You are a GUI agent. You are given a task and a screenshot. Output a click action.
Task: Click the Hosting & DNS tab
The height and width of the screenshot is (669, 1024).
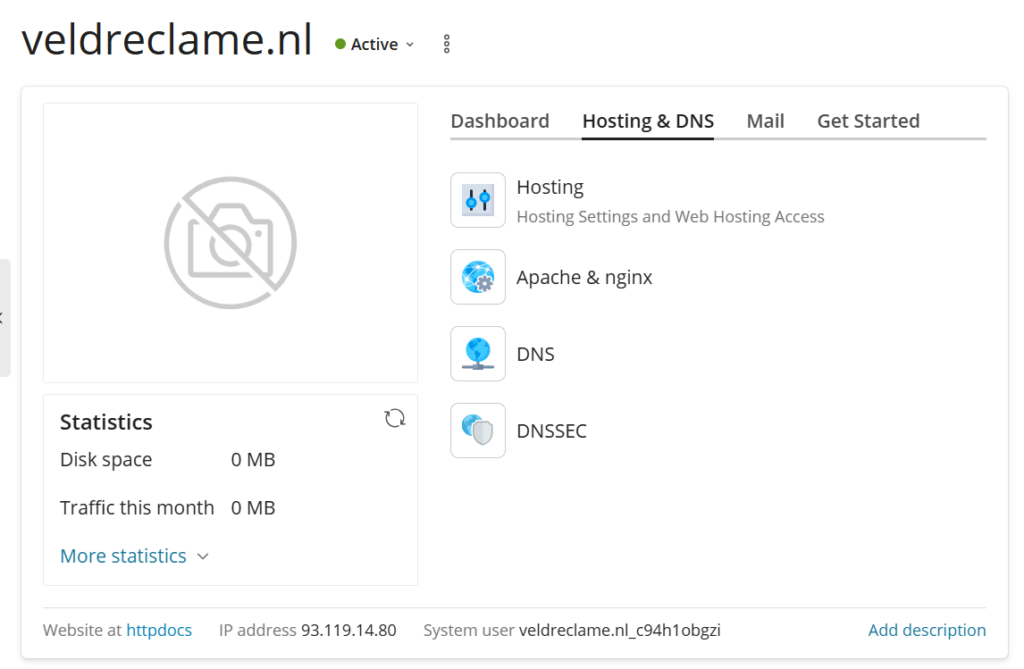pyautogui.click(x=647, y=120)
